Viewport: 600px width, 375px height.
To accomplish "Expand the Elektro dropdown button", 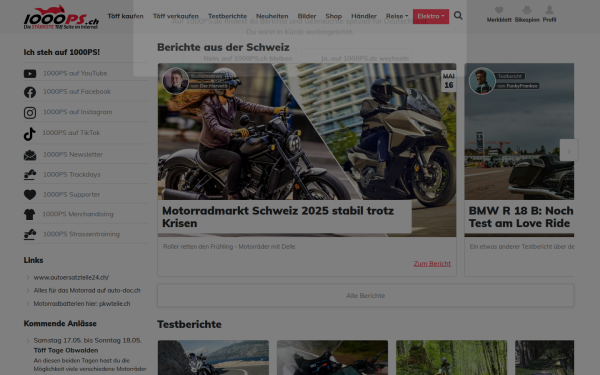I will pos(431,16).
